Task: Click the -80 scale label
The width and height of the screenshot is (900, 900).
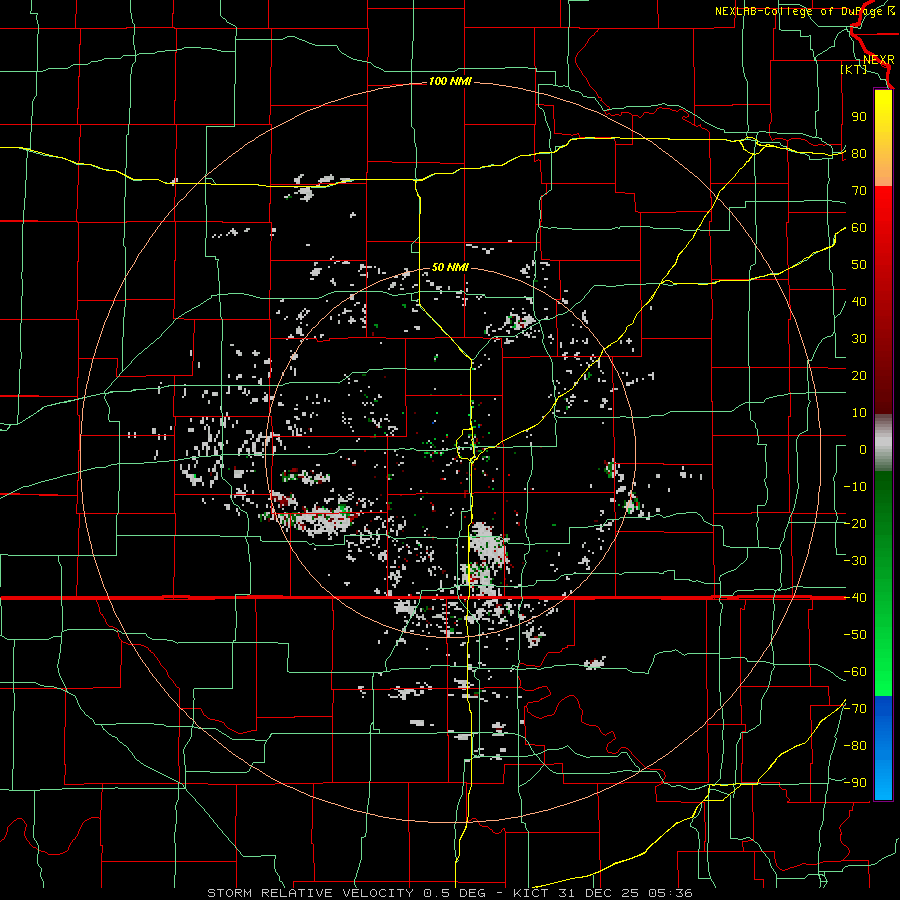Action: click(x=855, y=746)
